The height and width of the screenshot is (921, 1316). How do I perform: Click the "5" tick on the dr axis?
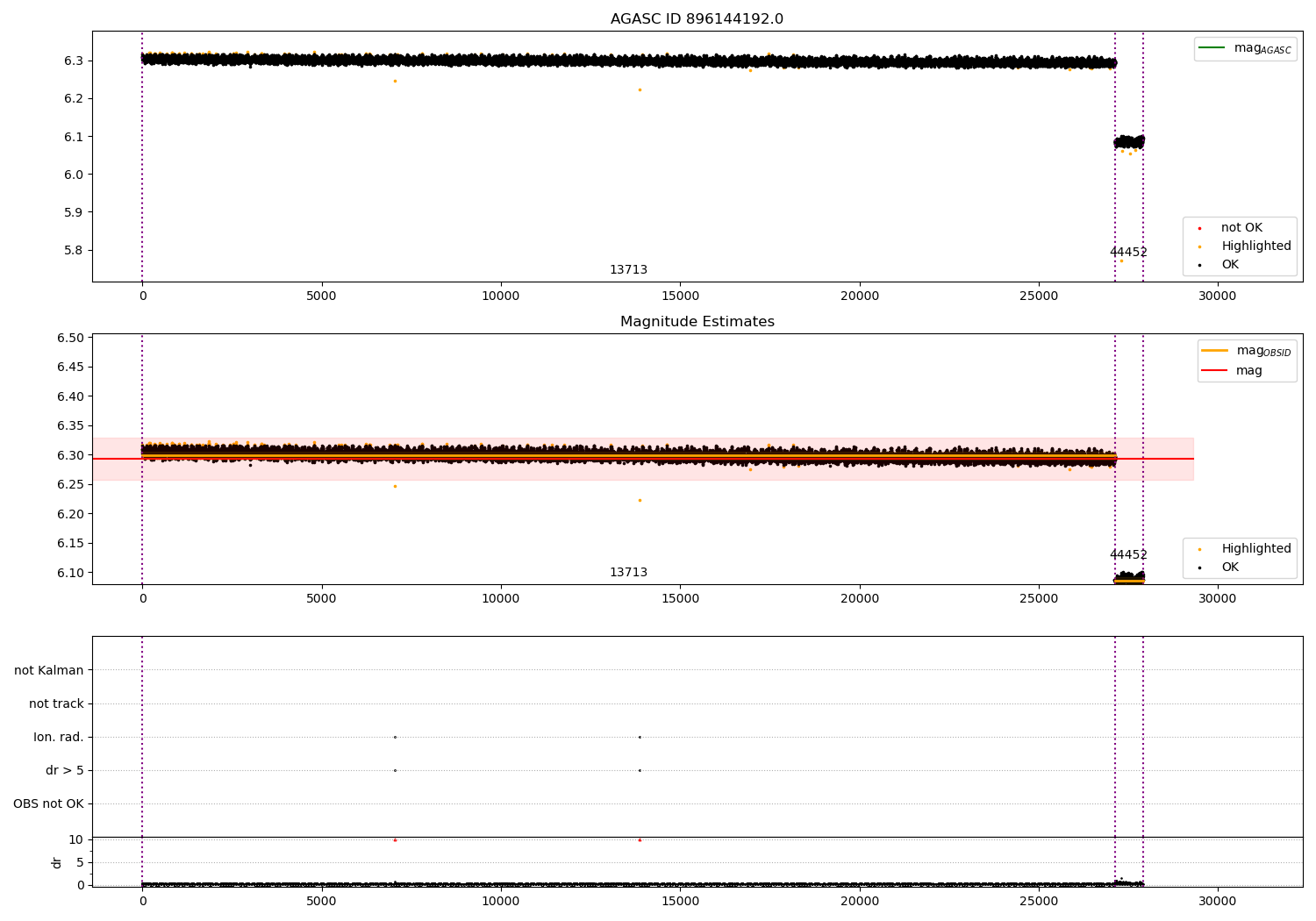(x=80, y=862)
